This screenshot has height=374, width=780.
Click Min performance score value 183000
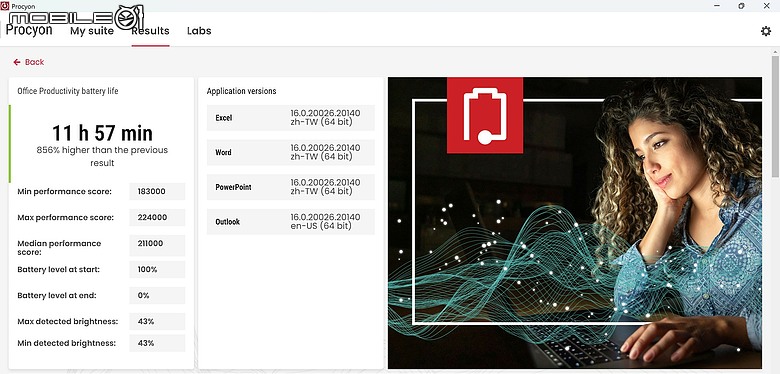157,191
